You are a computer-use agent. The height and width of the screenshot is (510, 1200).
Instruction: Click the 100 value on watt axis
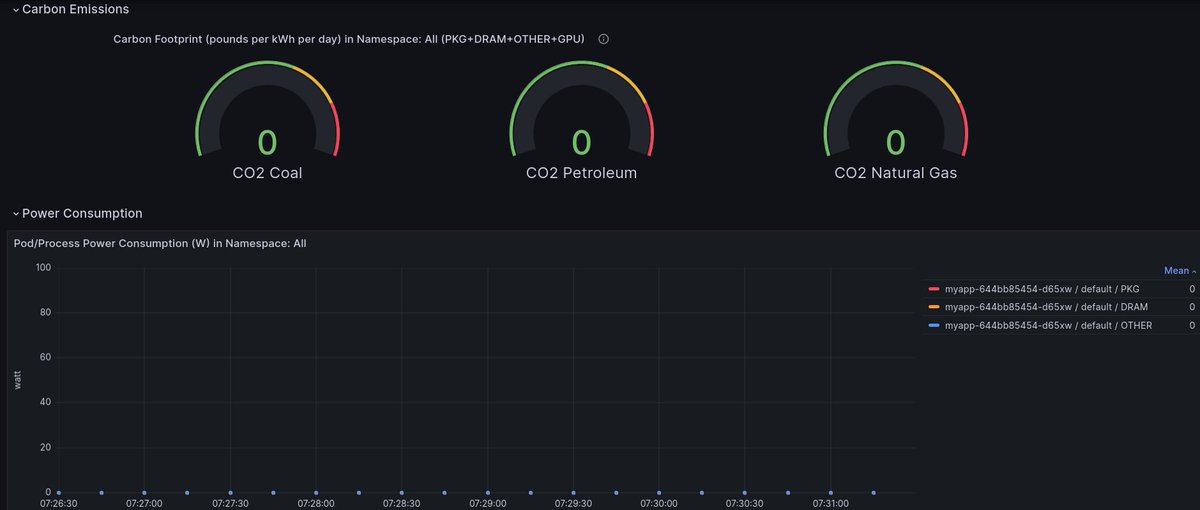[x=42, y=267]
